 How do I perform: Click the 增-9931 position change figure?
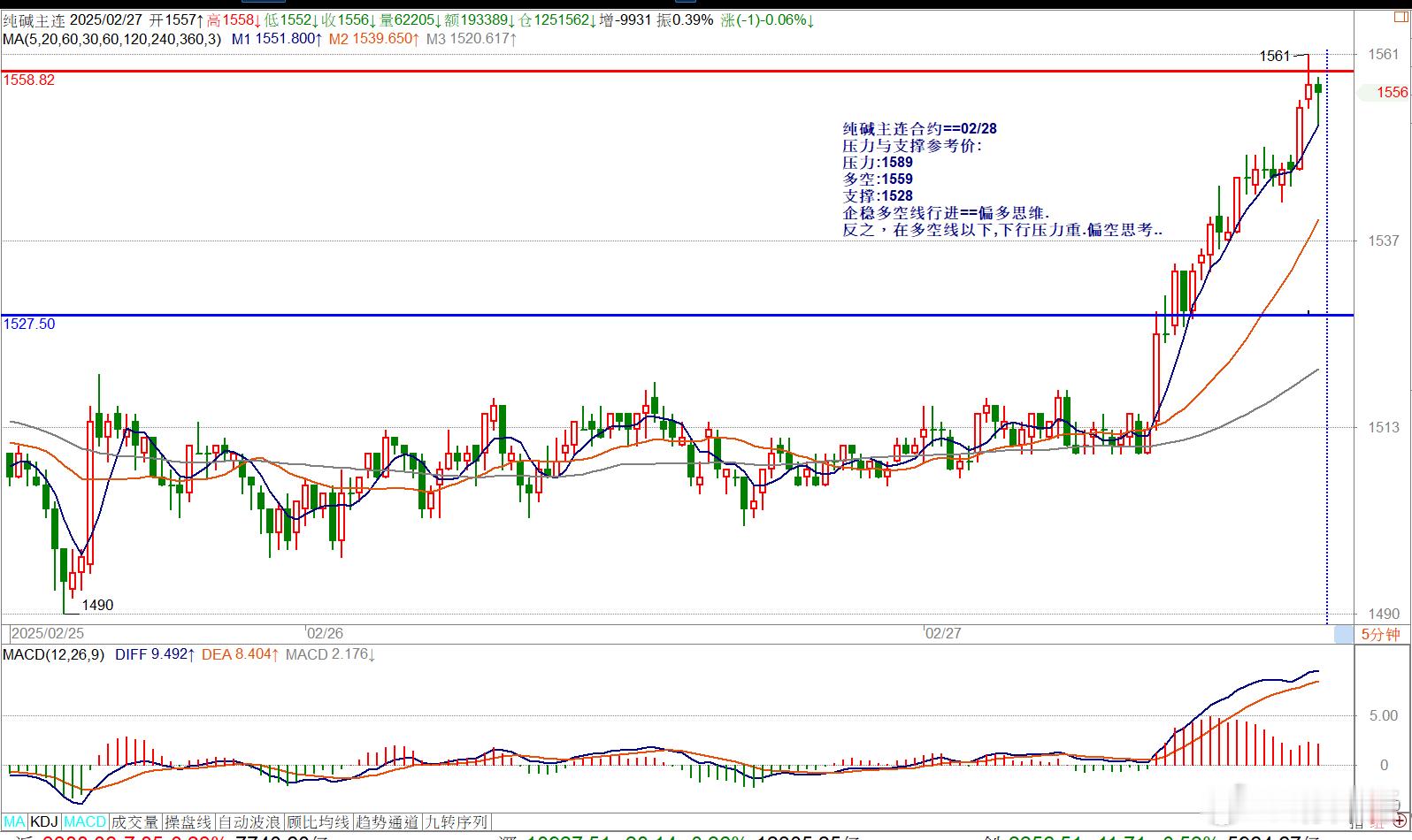[626, 19]
